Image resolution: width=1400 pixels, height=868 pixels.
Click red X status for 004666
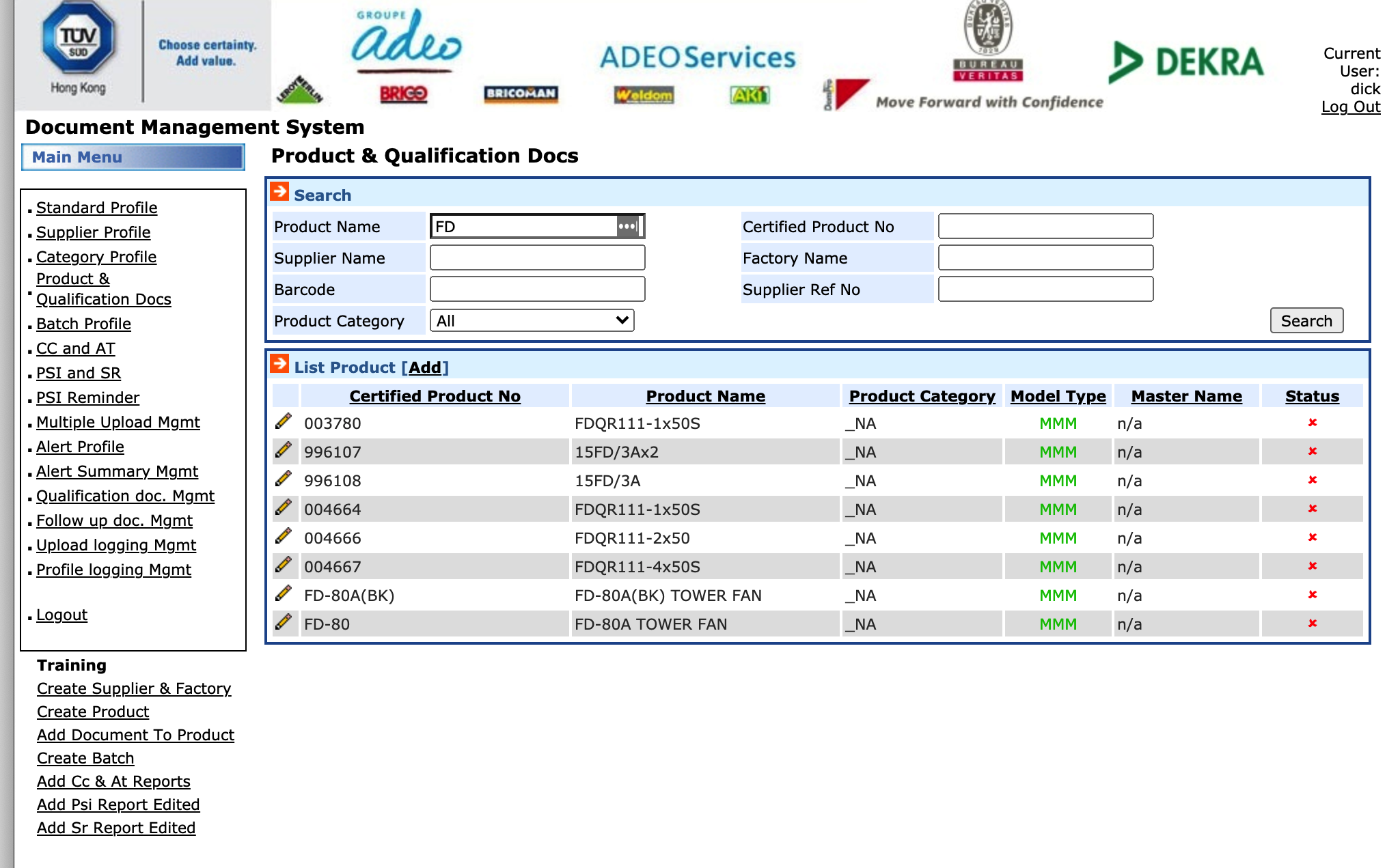(1312, 537)
